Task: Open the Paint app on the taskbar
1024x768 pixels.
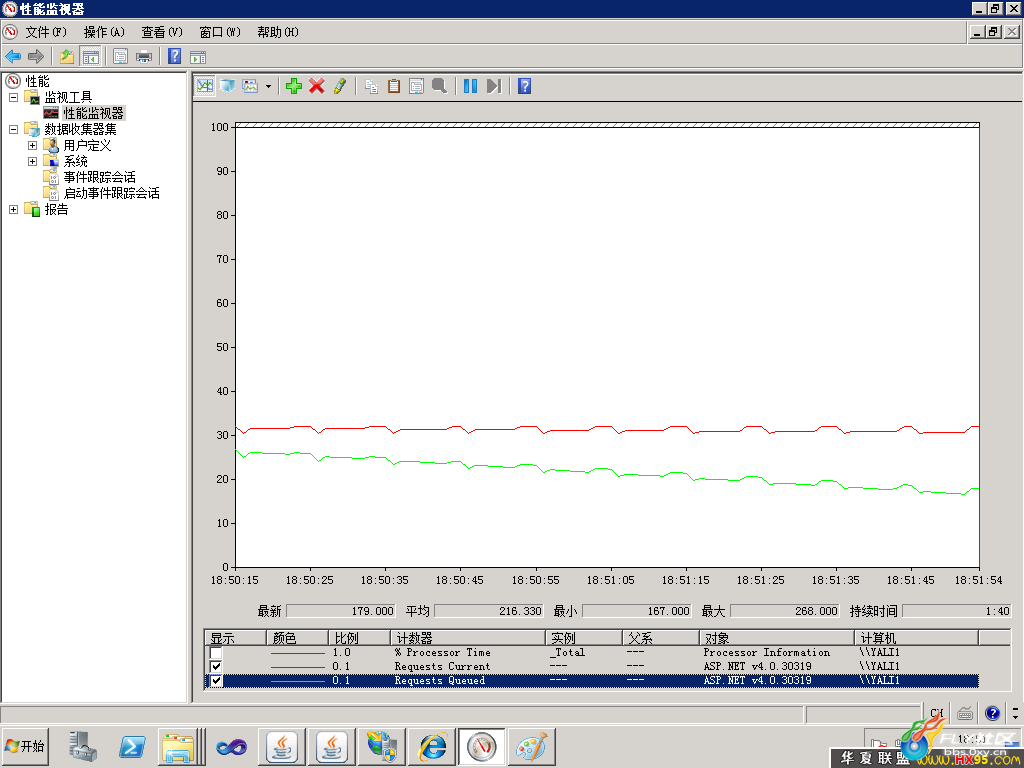Action: tap(532, 746)
